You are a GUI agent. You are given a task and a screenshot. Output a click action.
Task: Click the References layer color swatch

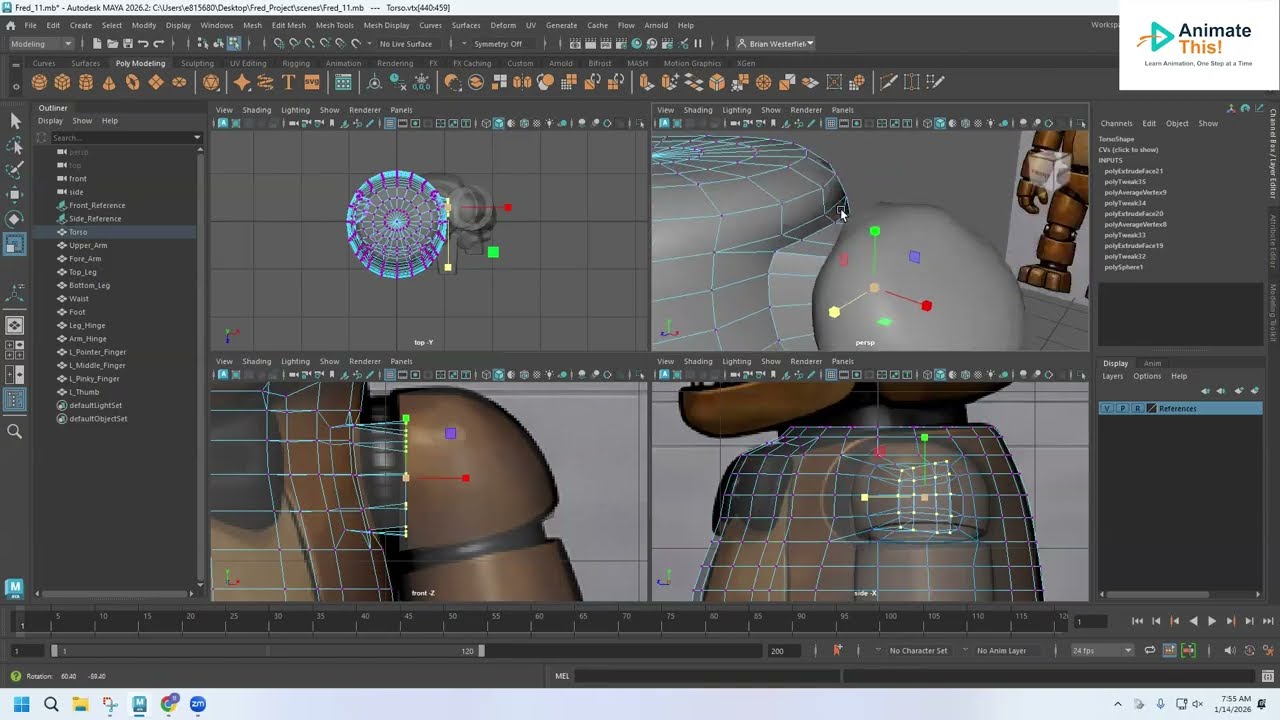(x=1152, y=408)
